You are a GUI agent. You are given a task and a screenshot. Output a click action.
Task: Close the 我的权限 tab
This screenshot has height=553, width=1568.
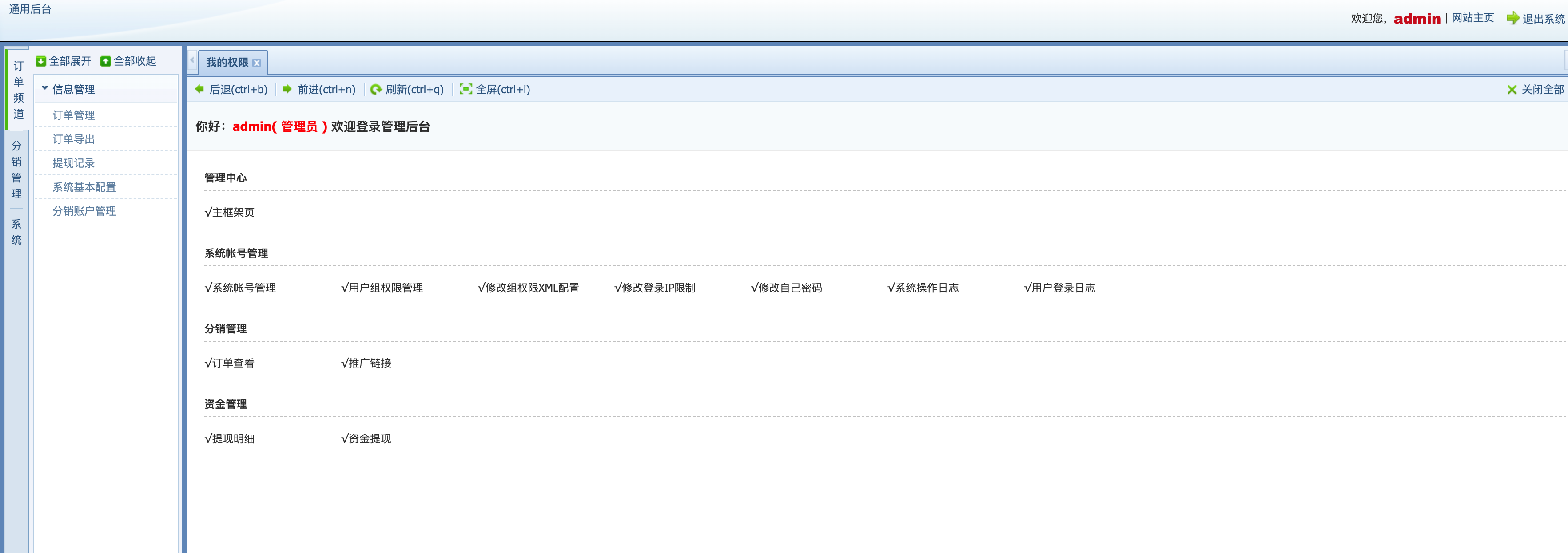click(x=257, y=63)
